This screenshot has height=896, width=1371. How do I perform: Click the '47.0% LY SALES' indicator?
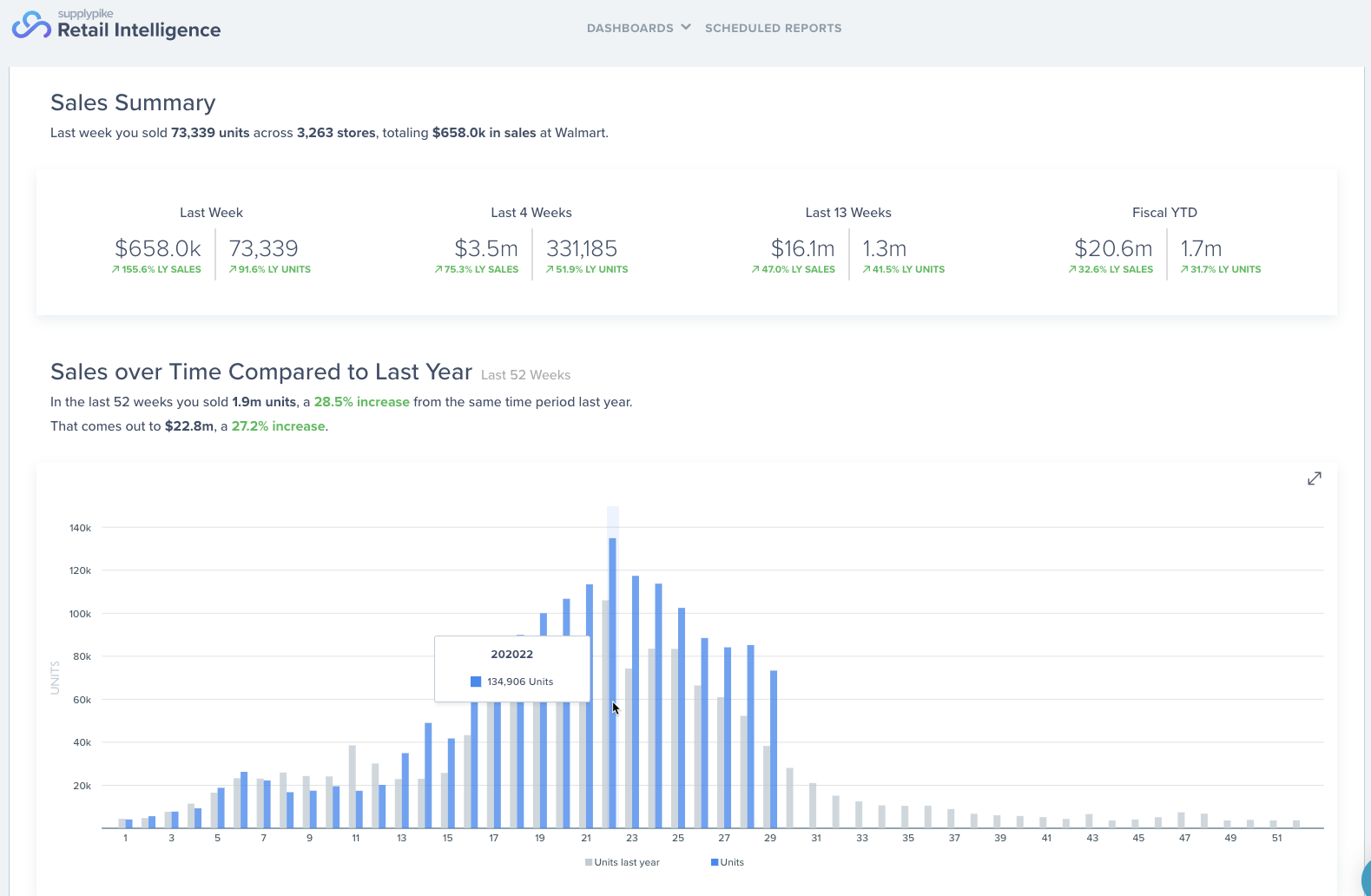[794, 269]
